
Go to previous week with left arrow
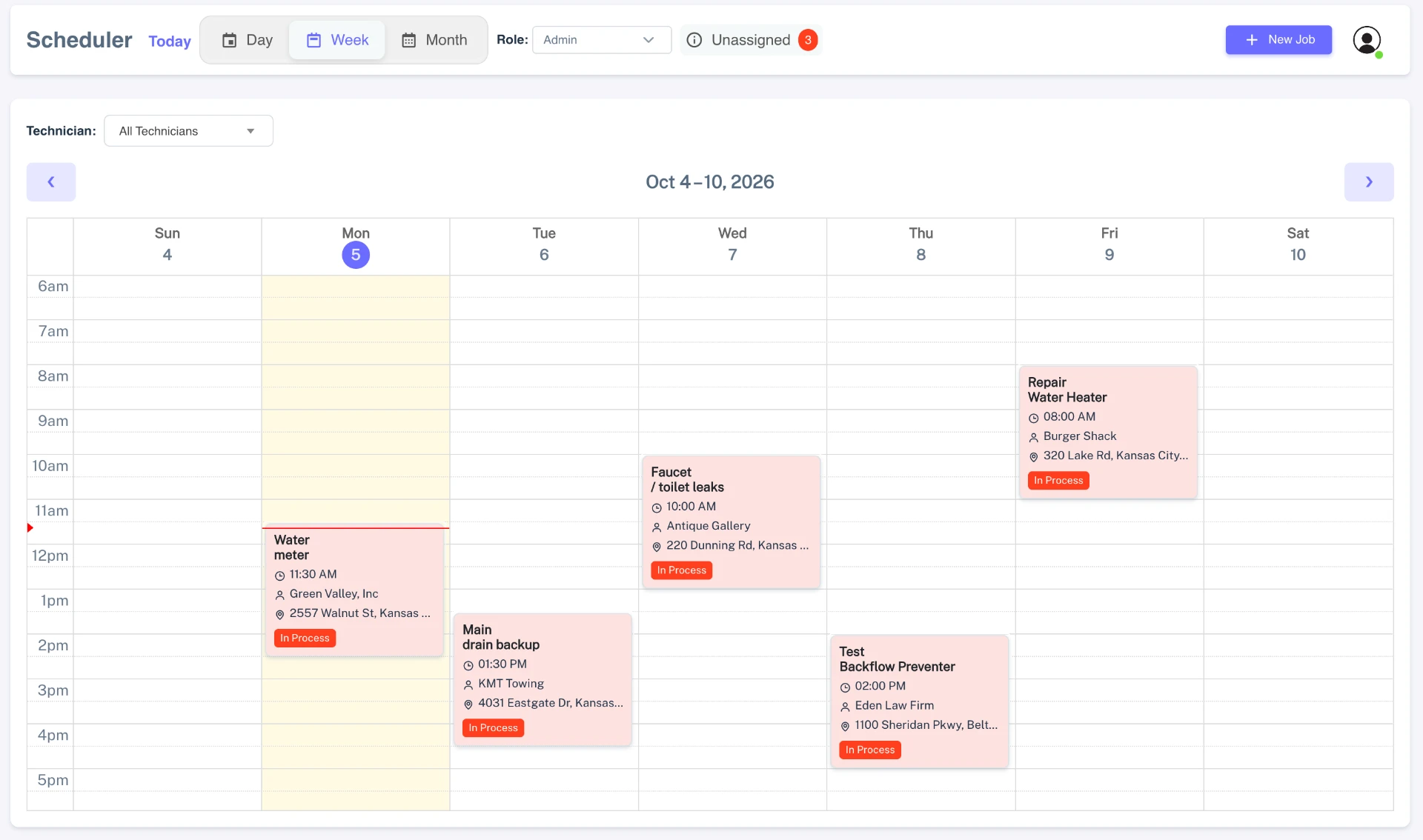tap(51, 181)
